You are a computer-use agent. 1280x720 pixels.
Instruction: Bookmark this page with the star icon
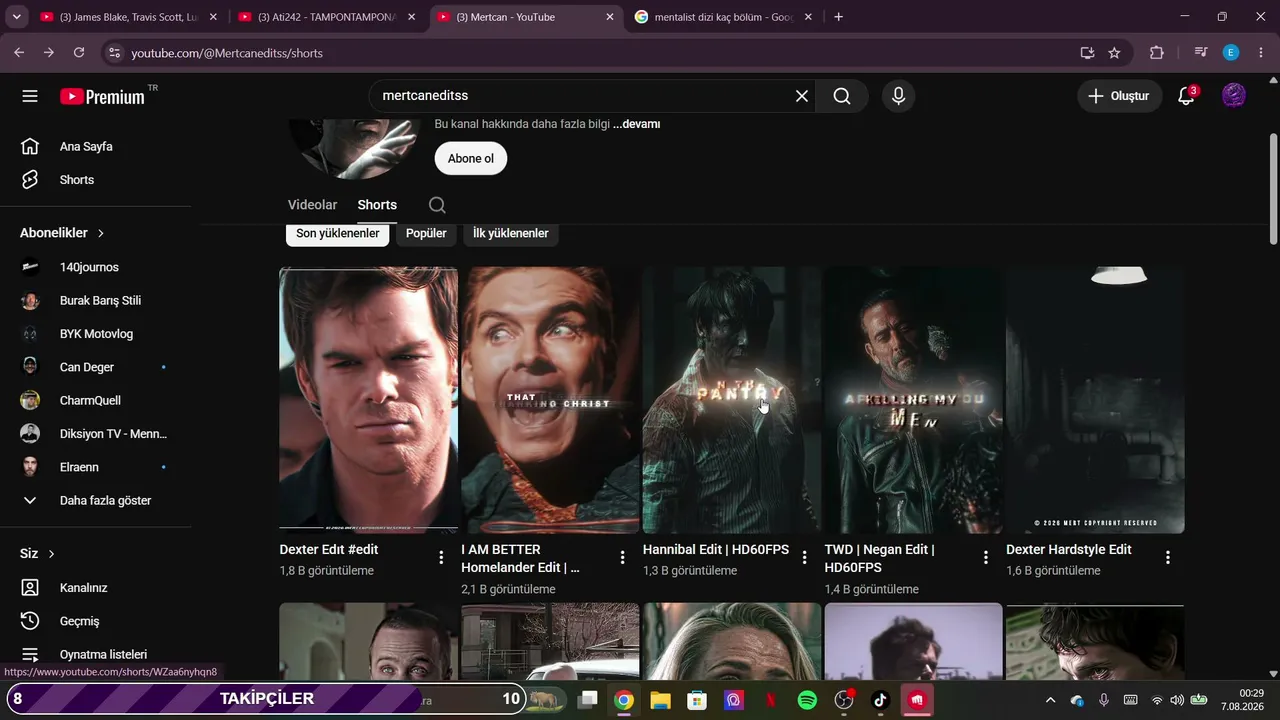click(1114, 53)
